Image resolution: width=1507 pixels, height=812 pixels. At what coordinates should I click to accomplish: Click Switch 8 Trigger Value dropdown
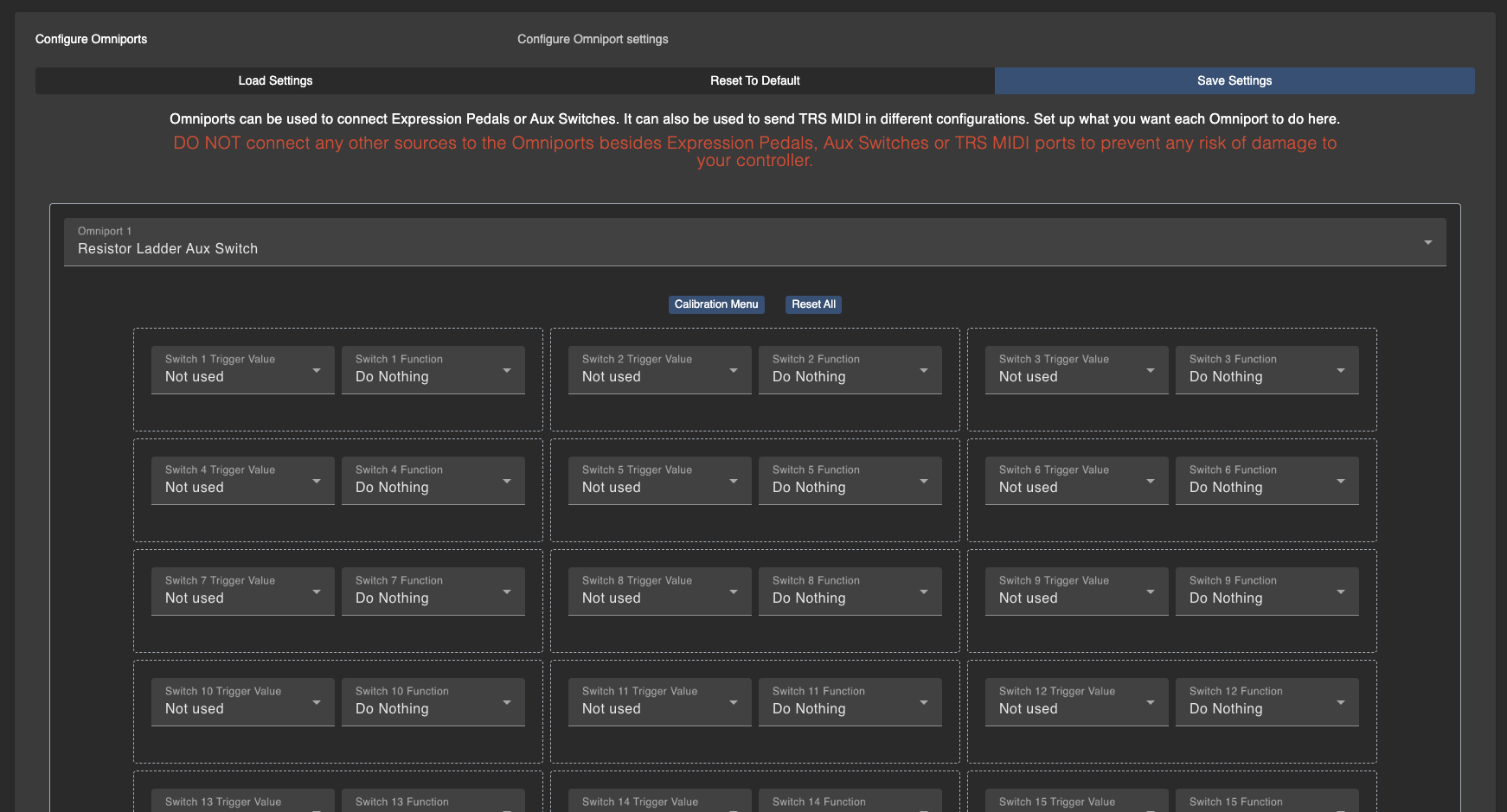click(x=659, y=591)
